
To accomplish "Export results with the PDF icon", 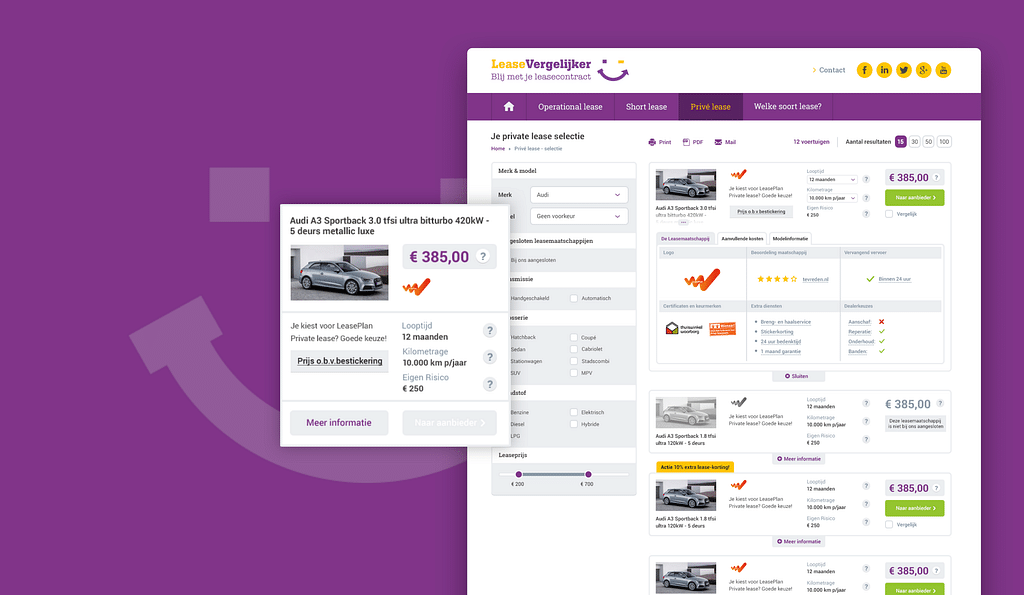I will 686,143.
